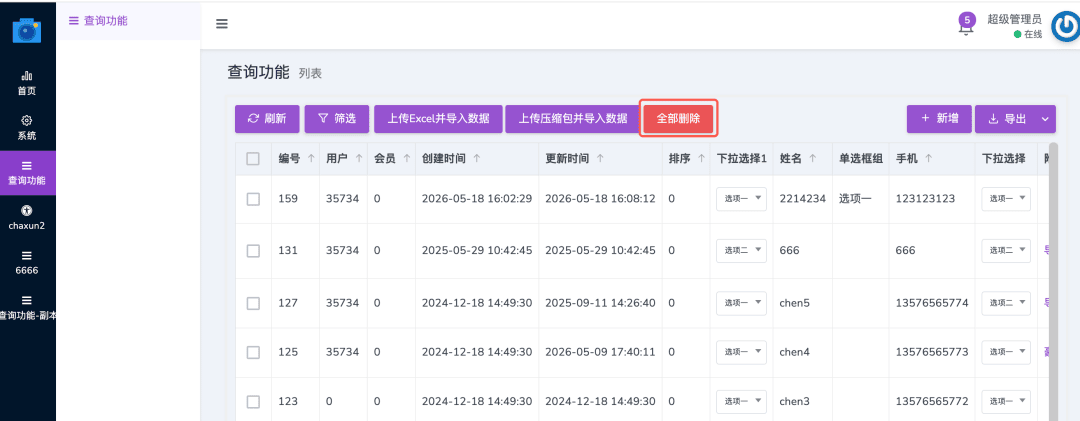Sort by 创建时间 column arrow
The width and height of the screenshot is (1080, 421).
point(477,158)
